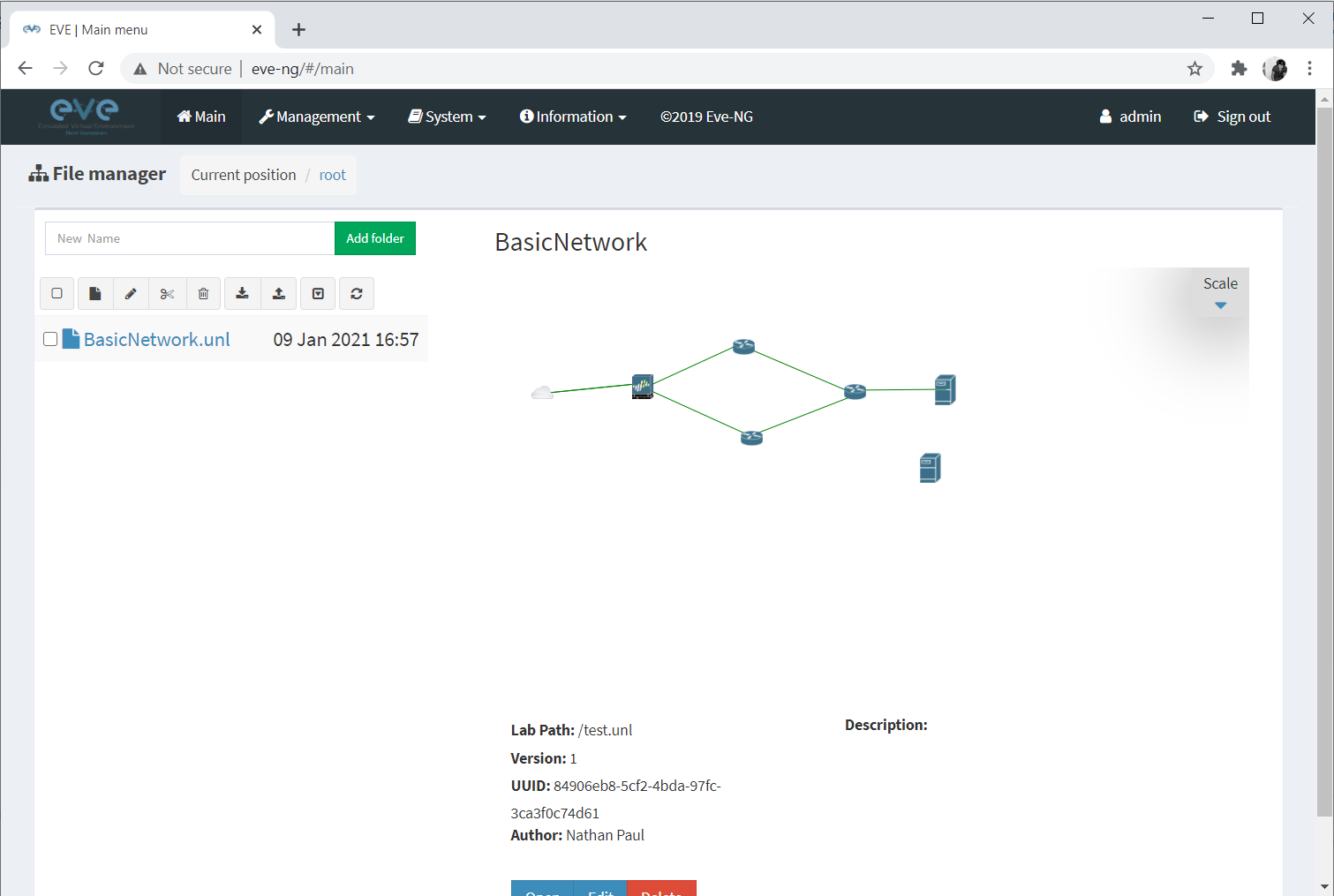The image size is (1334, 896).
Task: Delete selected files using trash icon
Action: pyautogui.click(x=203, y=293)
